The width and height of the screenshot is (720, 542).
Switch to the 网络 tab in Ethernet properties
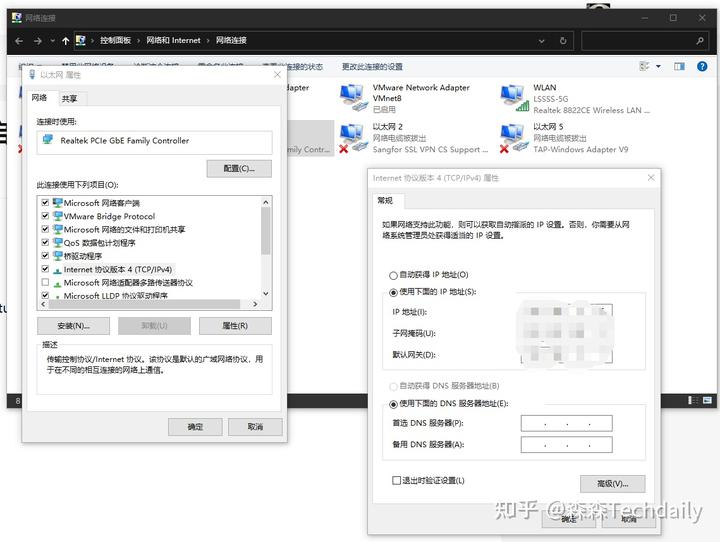tap(39, 97)
